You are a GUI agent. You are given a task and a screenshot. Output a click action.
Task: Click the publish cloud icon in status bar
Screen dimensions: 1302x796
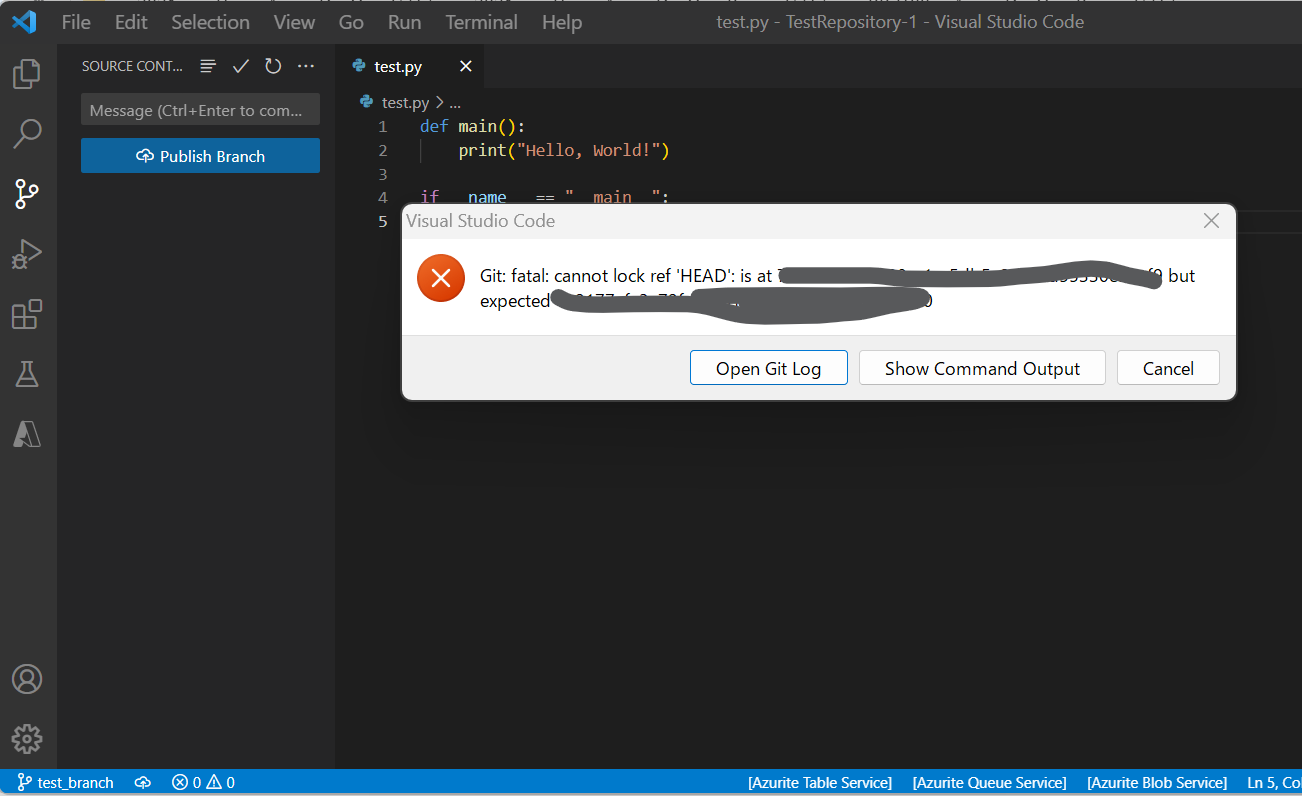pos(143,782)
